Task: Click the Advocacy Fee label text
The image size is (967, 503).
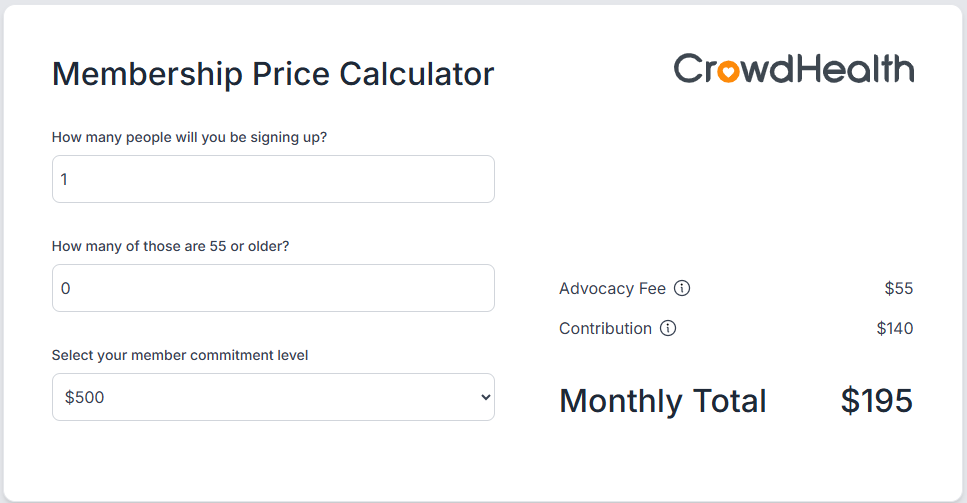Action: click(612, 289)
